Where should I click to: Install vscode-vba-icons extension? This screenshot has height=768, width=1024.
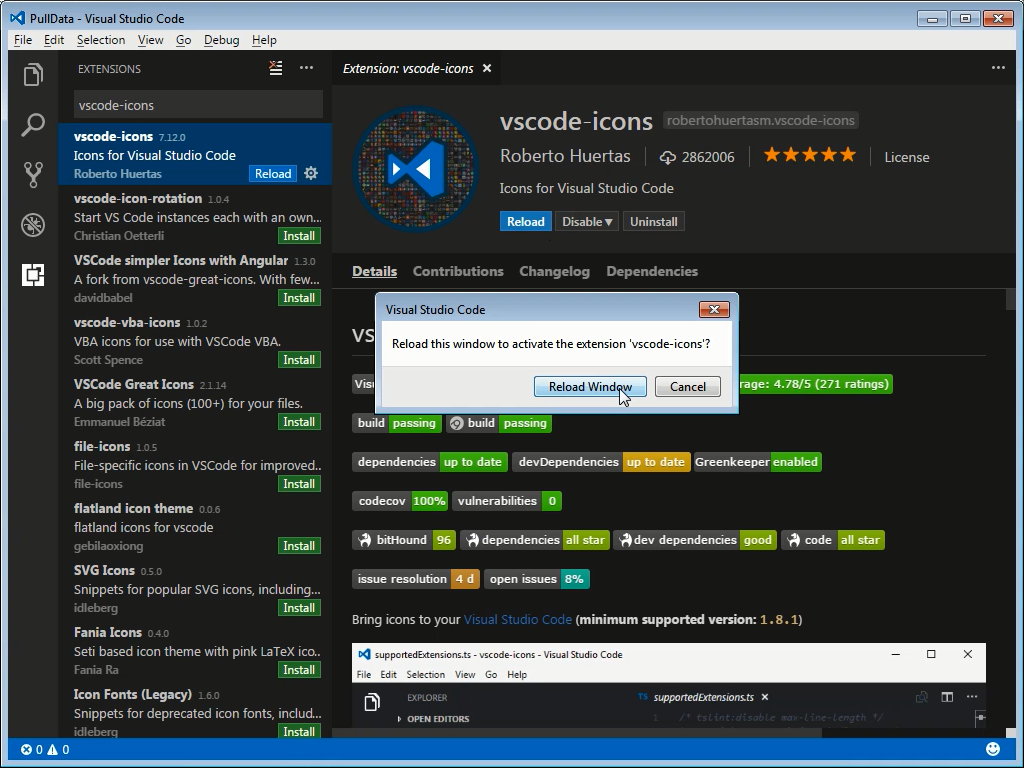(x=299, y=360)
